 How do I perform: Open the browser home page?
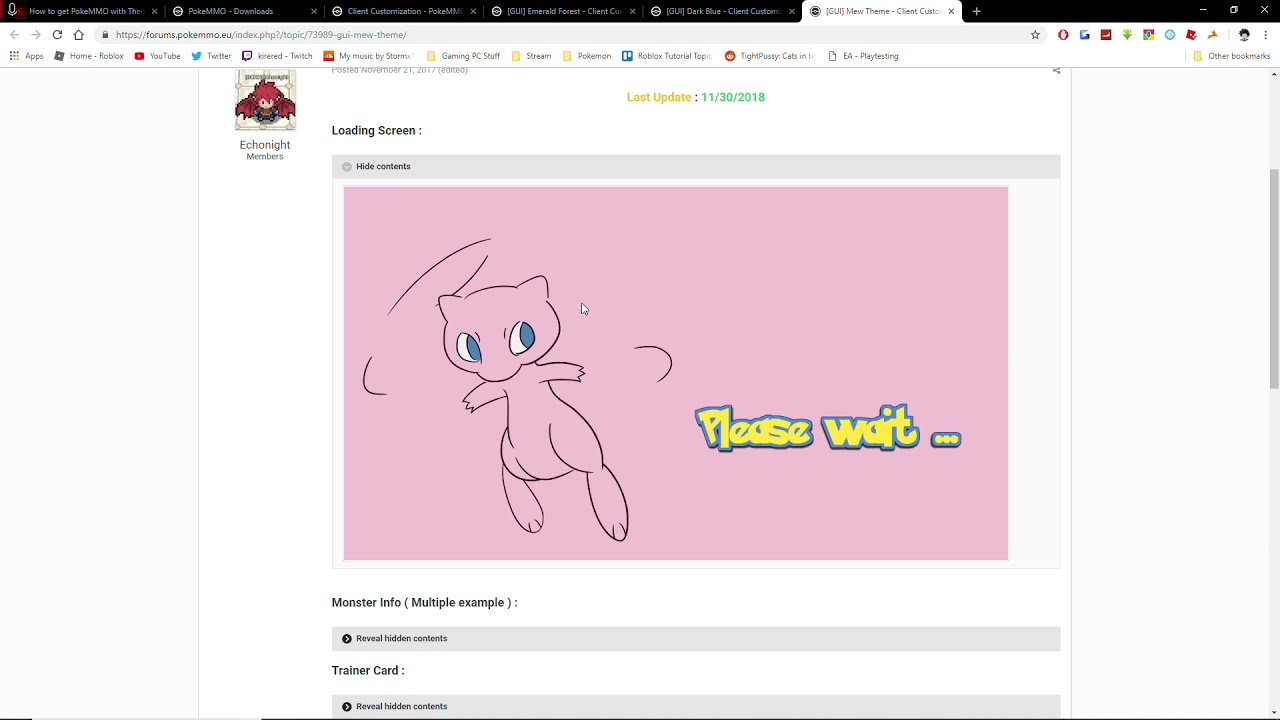(79, 35)
